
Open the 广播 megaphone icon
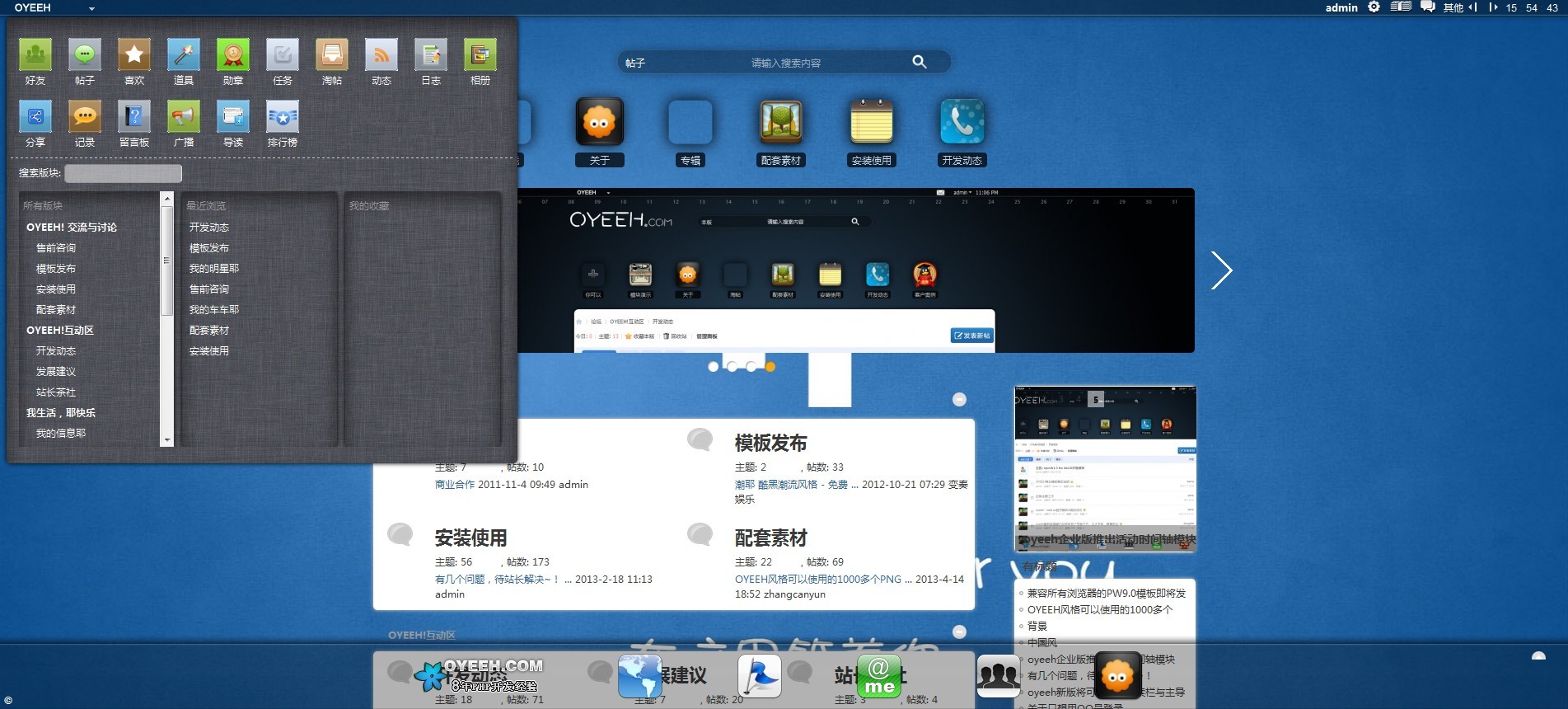184,117
